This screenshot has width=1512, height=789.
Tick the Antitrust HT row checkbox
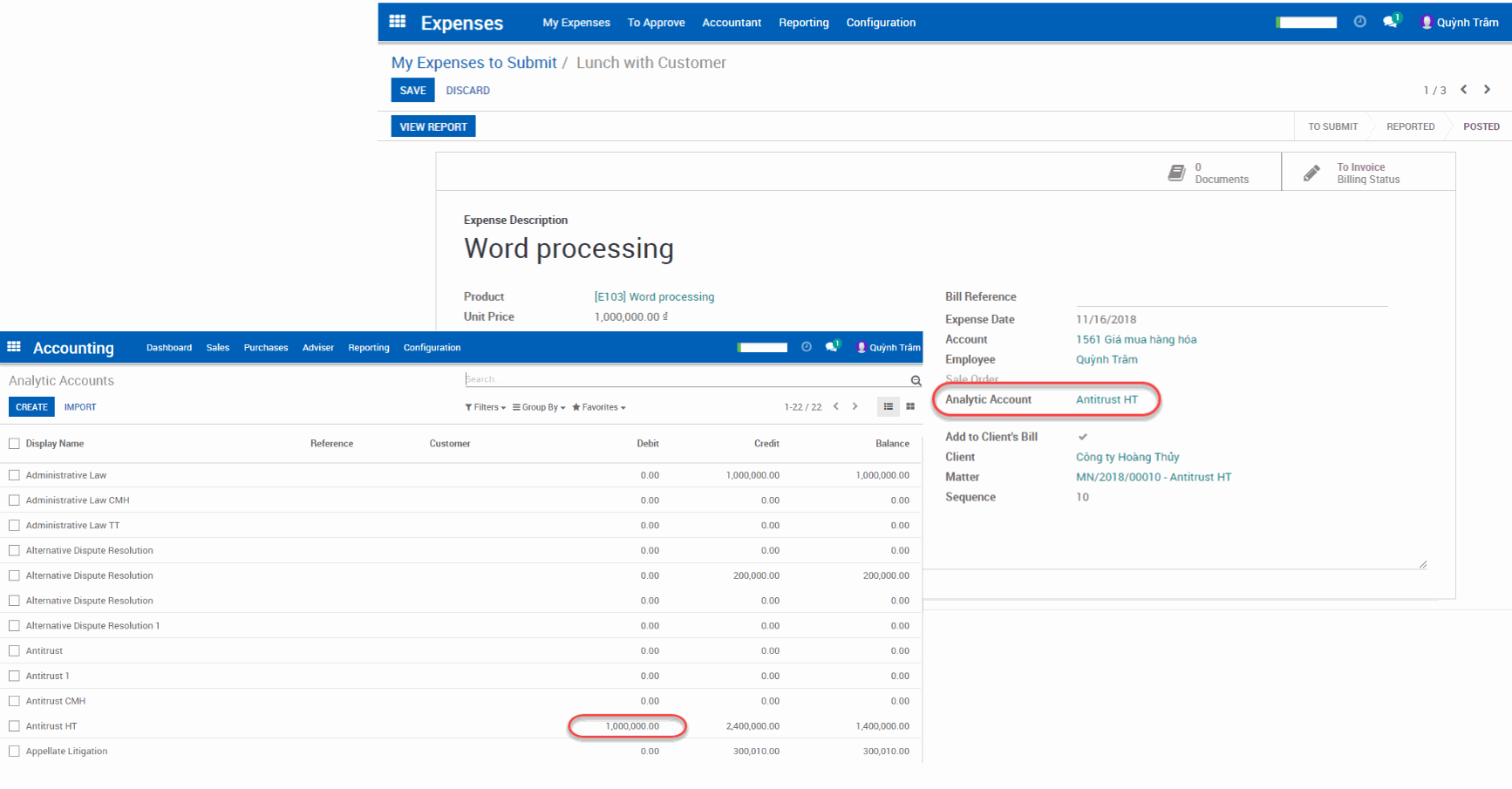(x=14, y=725)
